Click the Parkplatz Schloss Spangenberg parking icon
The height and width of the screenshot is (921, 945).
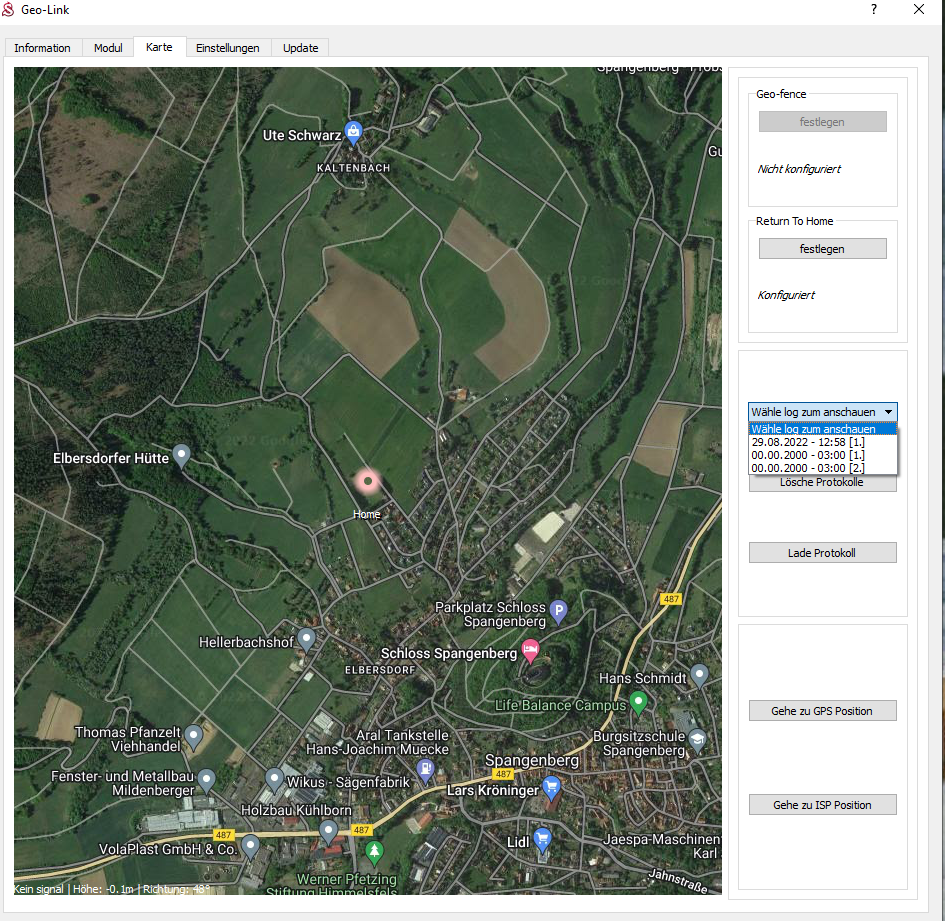pyautogui.click(x=559, y=609)
